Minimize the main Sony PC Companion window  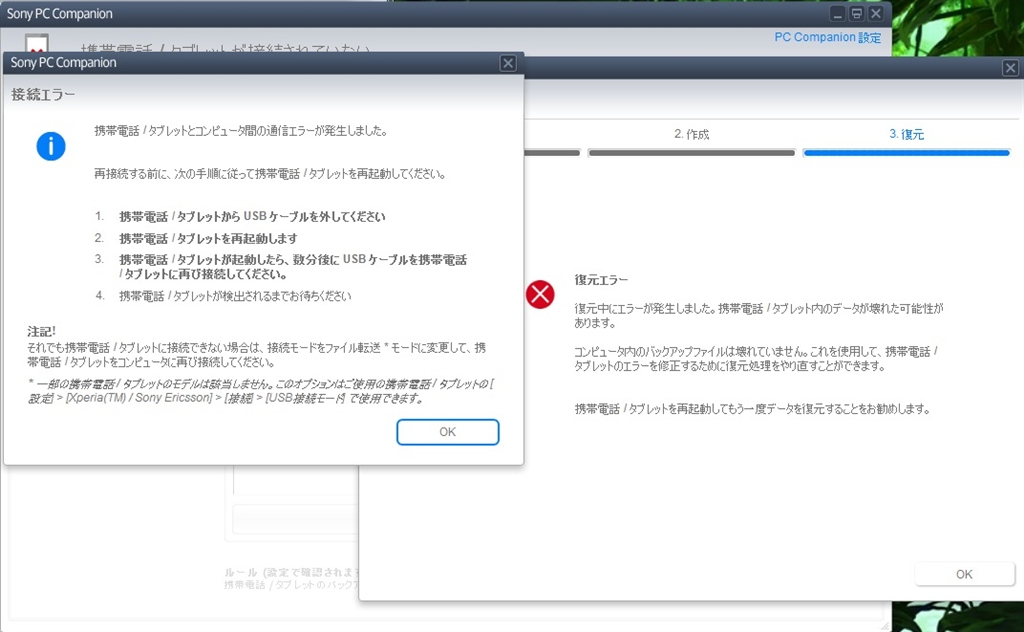(x=838, y=14)
